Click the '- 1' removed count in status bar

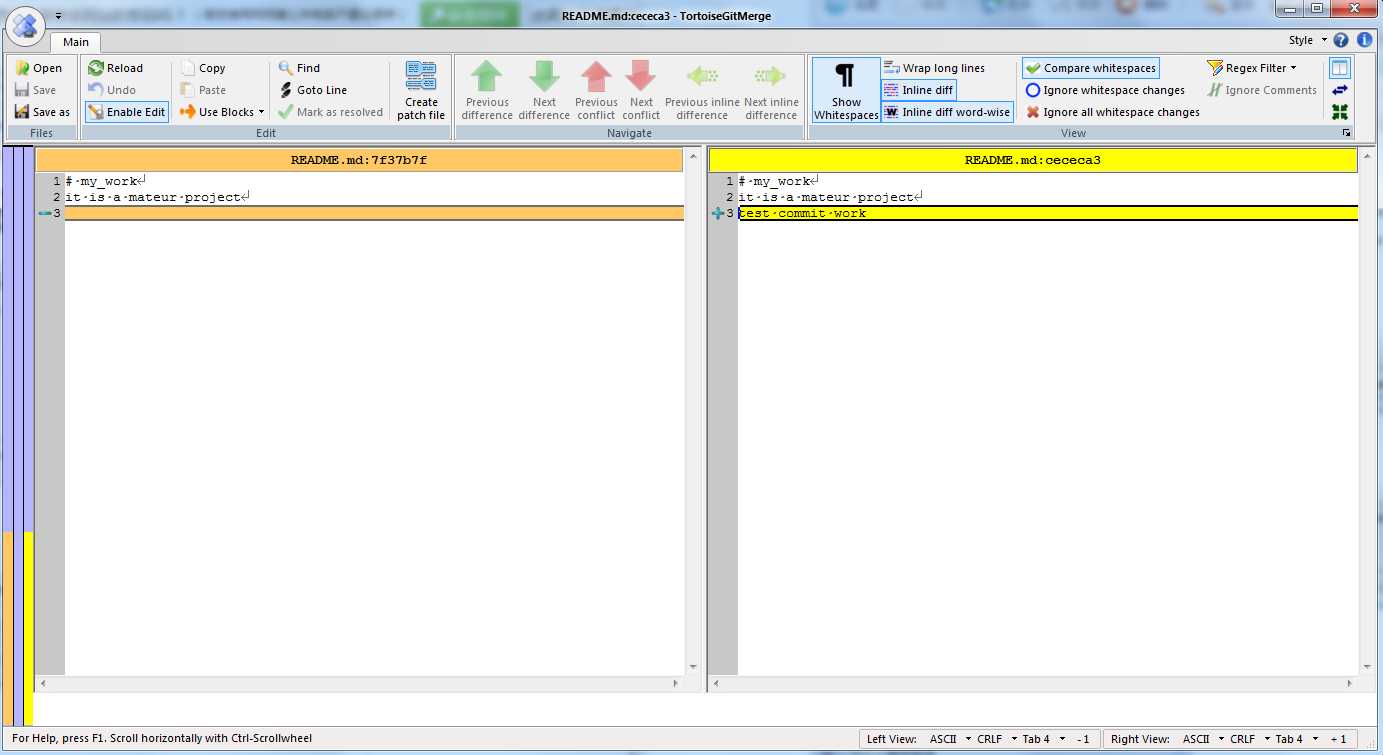coord(1083,739)
